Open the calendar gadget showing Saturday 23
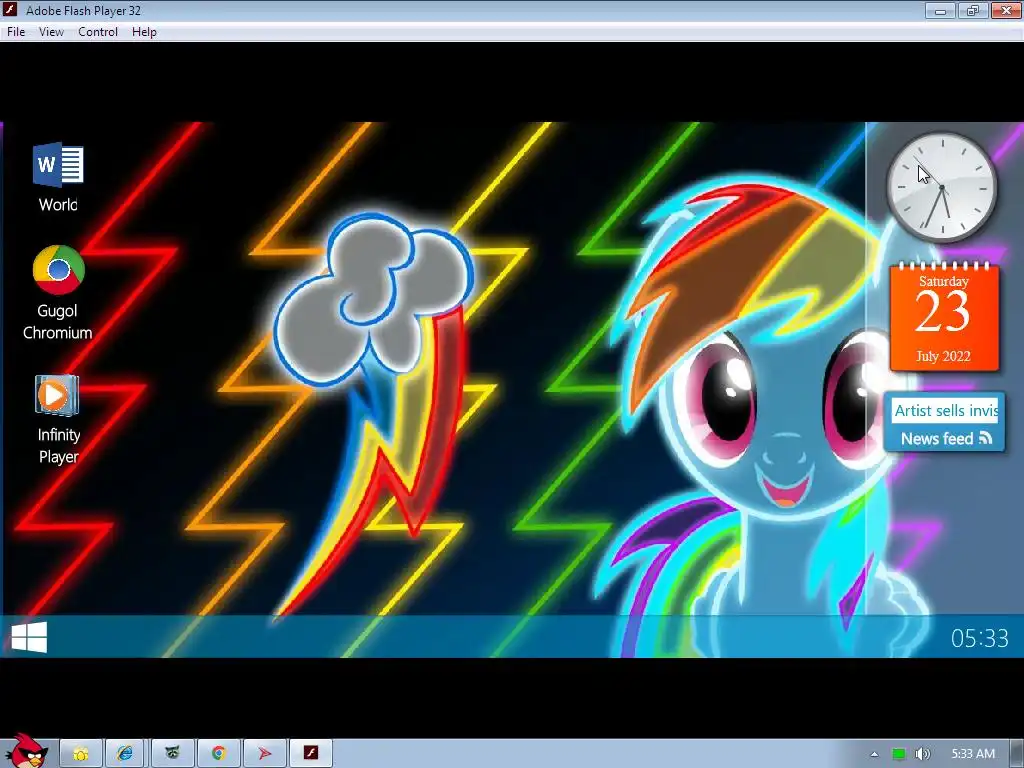The height and width of the screenshot is (768, 1024). 944,317
